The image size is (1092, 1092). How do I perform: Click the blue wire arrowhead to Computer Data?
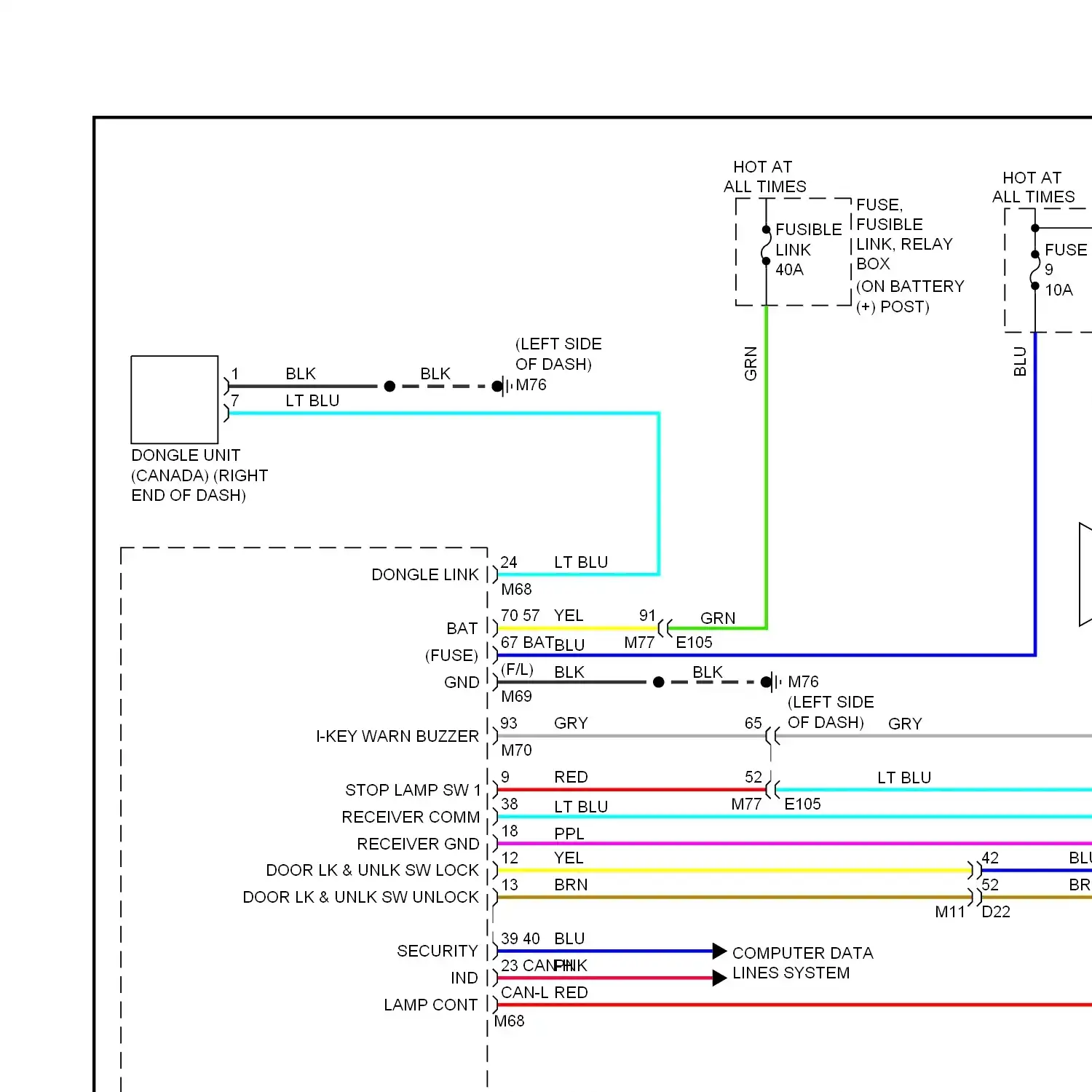[719, 951]
